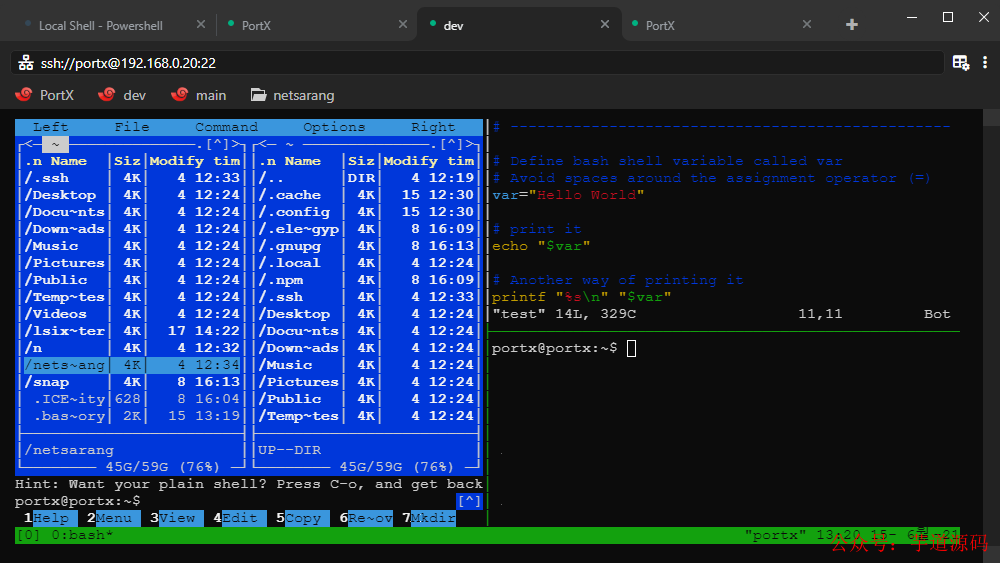Switch to the Local Shell - Powershell tab
Image resolution: width=1000 pixels, height=563 pixels.
click(x=101, y=26)
